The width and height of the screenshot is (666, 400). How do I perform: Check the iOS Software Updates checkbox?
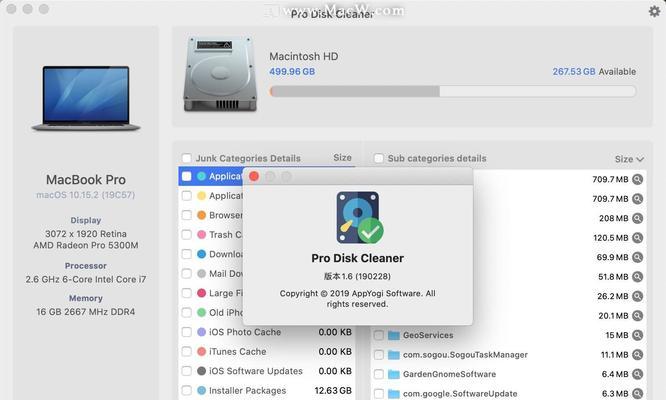(x=186, y=371)
